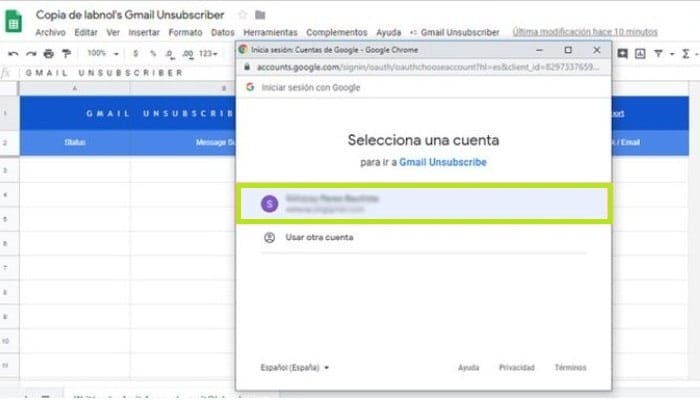Expand filter views dropdown arrow

click(x=672, y=54)
